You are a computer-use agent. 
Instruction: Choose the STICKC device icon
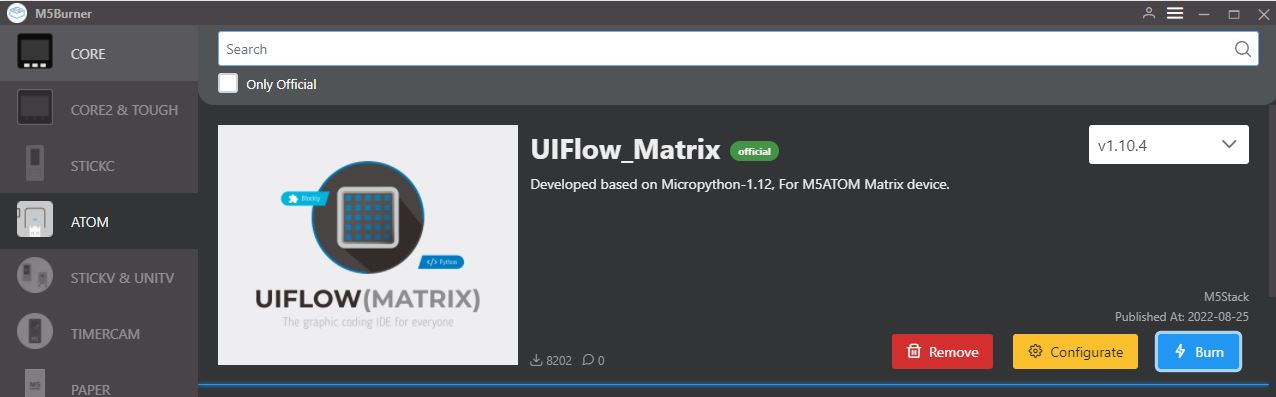coord(35,164)
